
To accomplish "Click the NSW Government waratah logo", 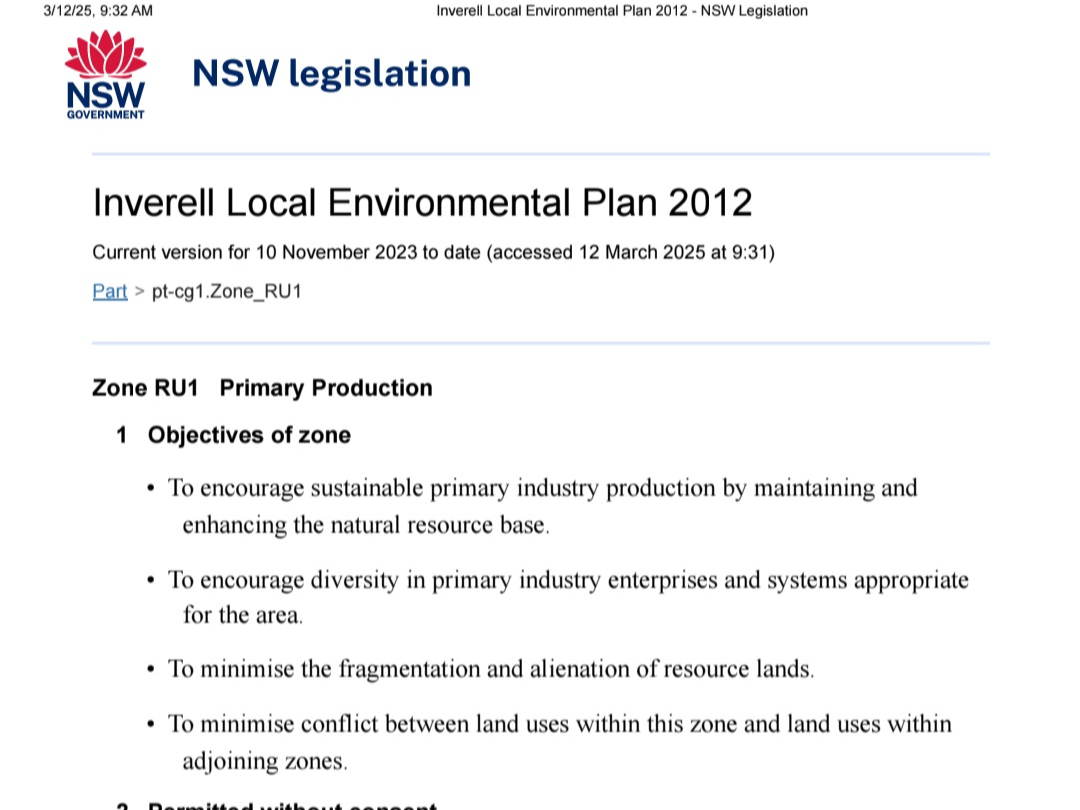I will 105,75.
